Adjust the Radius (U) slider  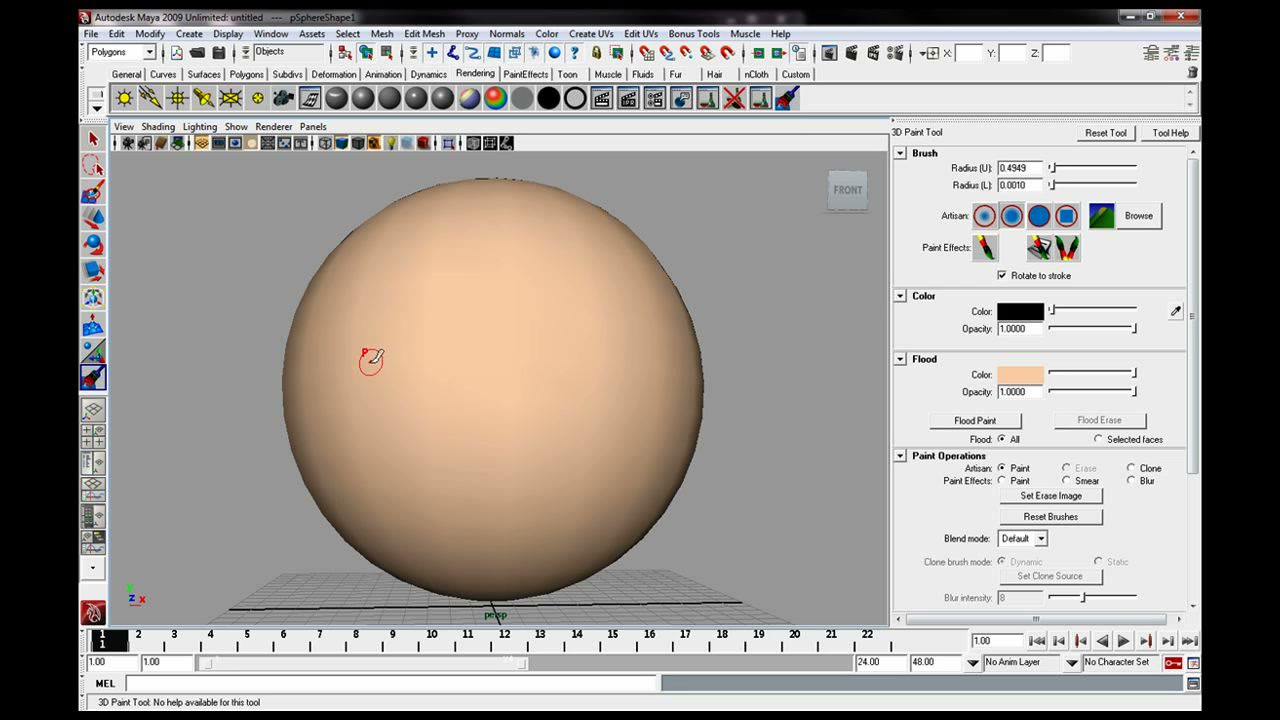[x=1092, y=168]
